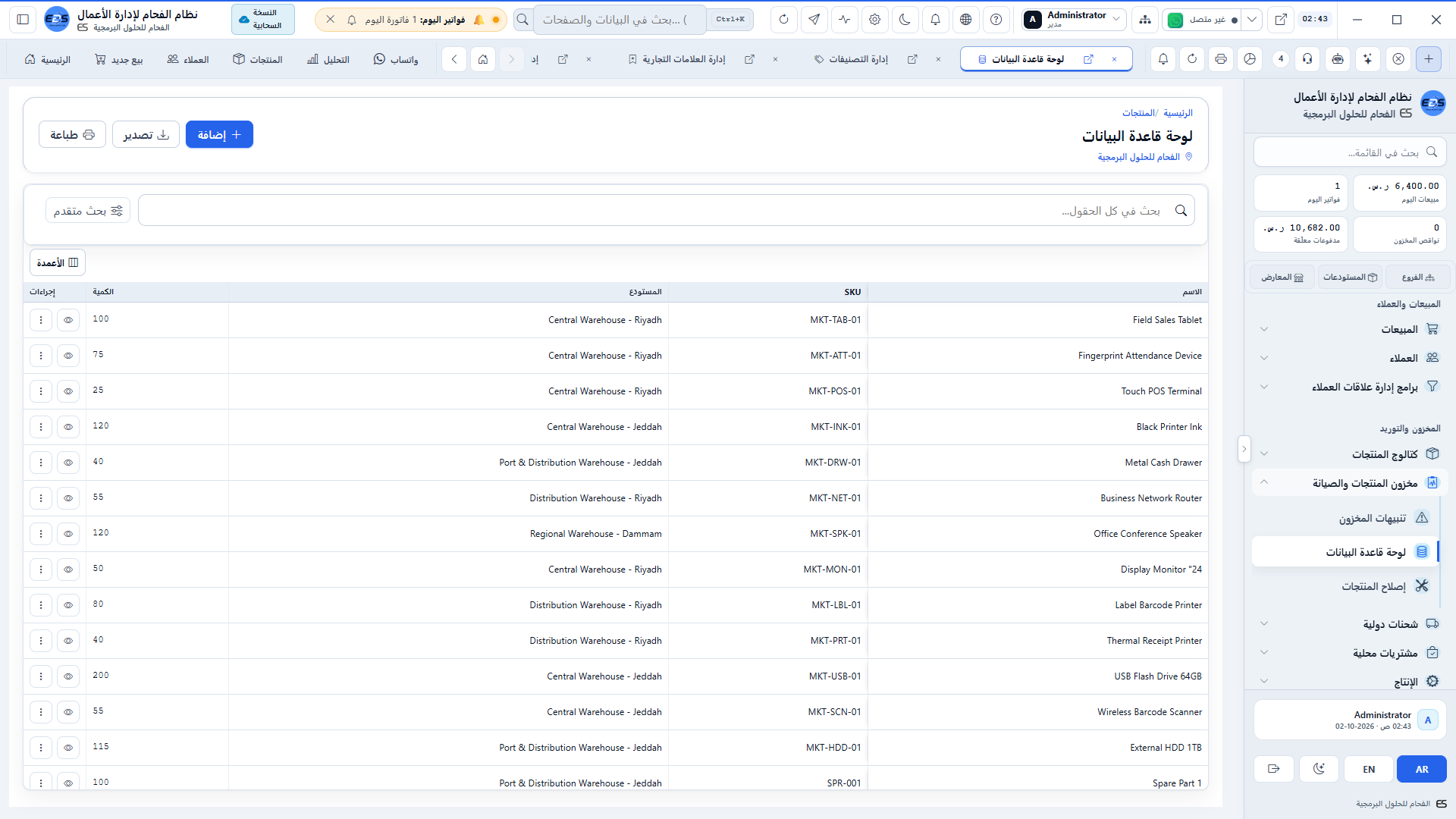The height and width of the screenshot is (819, 1456).
Task: Click the home icon in tab bar
Action: [x=482, y=59]
